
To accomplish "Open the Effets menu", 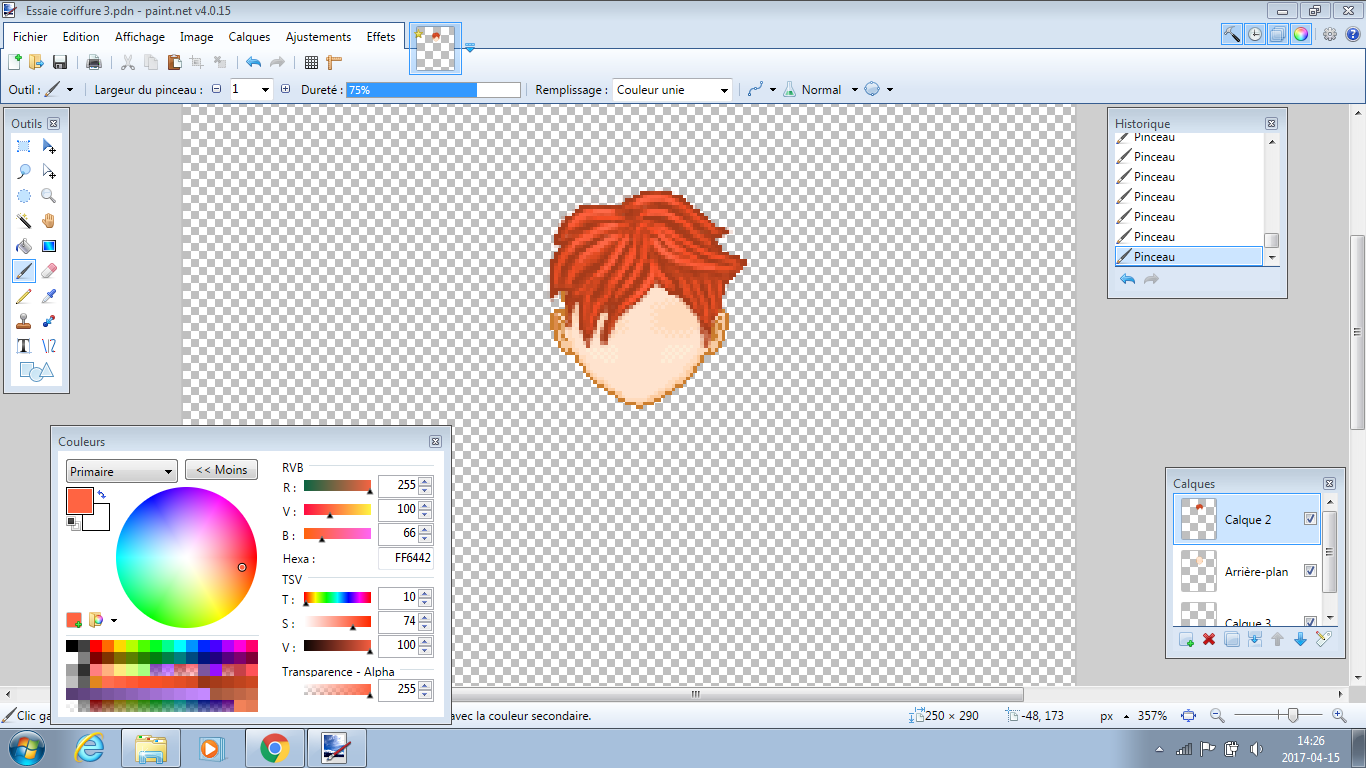I will pos(381,37).
